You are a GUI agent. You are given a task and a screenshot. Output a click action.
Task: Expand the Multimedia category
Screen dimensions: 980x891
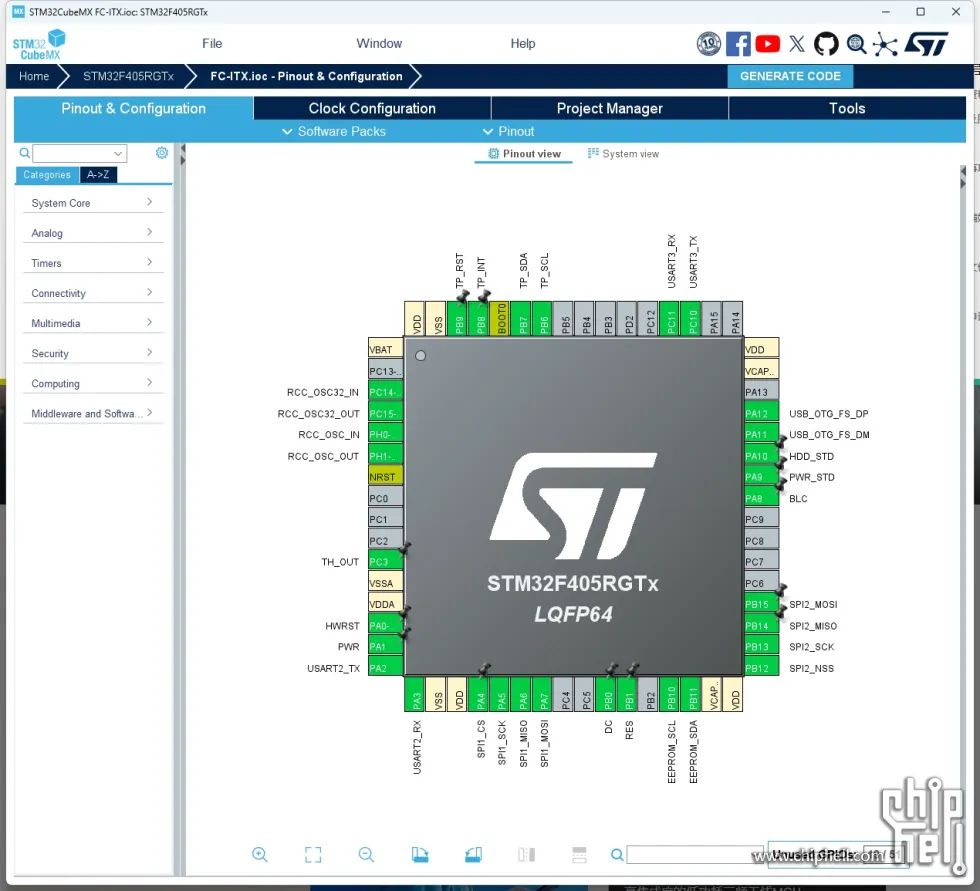92,322
